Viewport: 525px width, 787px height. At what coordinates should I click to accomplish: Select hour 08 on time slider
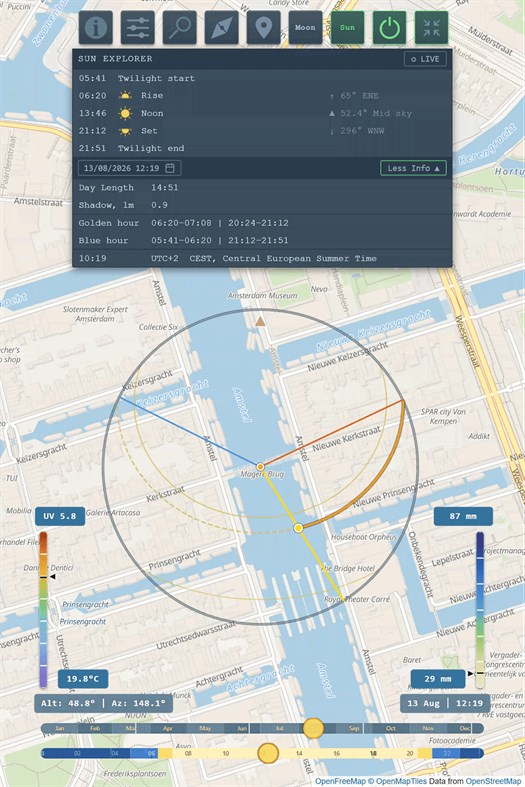188,753
